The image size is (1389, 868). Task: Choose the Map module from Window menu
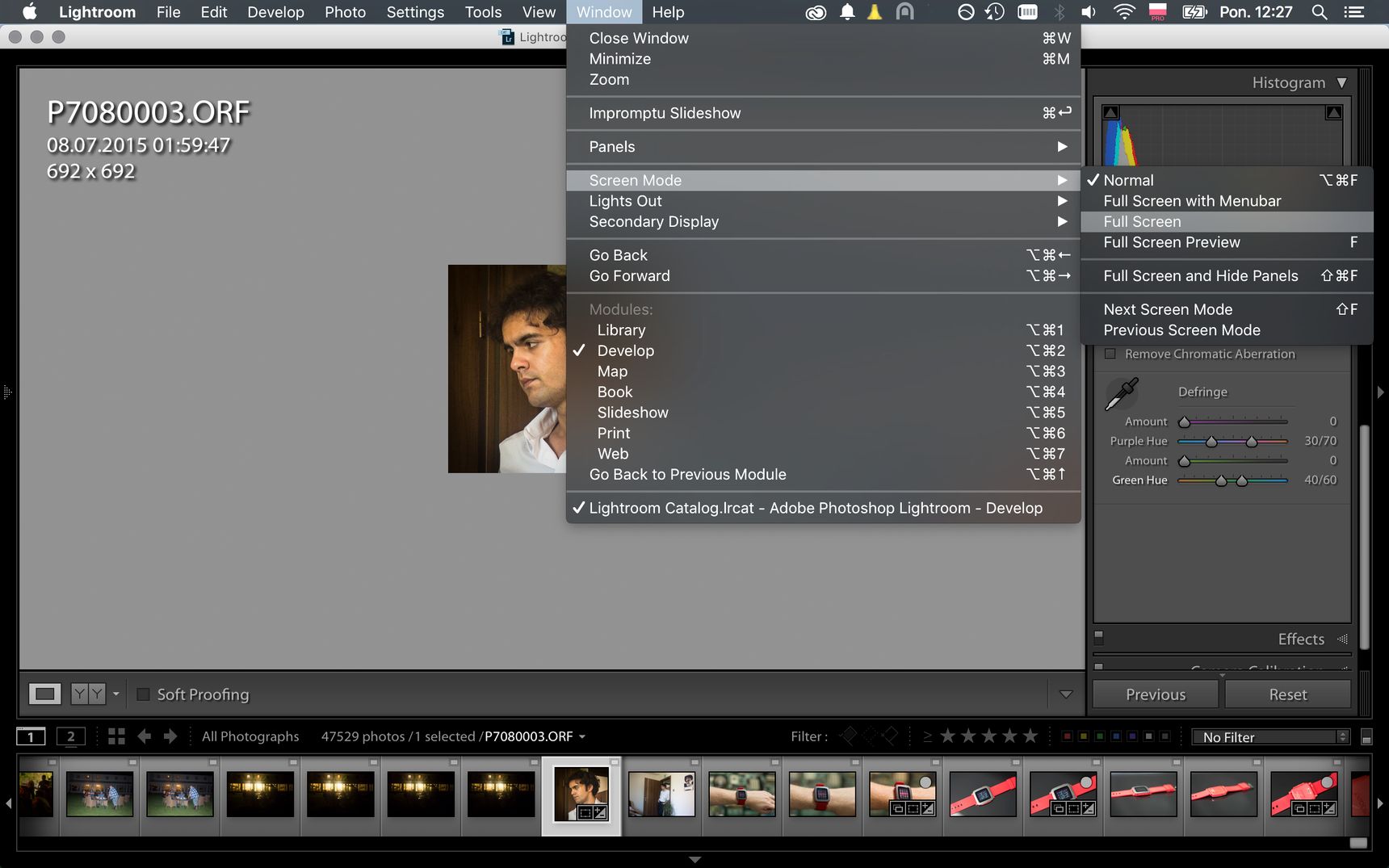click(824, 371)
